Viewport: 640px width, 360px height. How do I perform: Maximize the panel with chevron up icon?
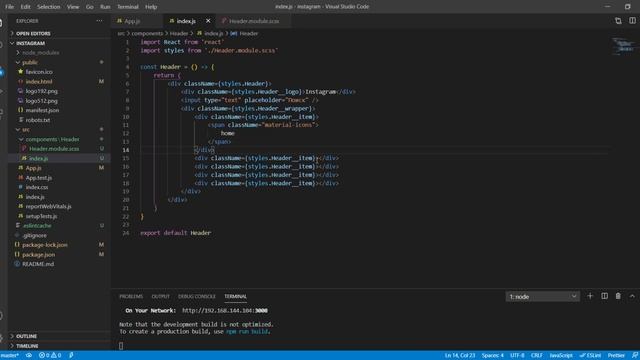pos(632,296)
